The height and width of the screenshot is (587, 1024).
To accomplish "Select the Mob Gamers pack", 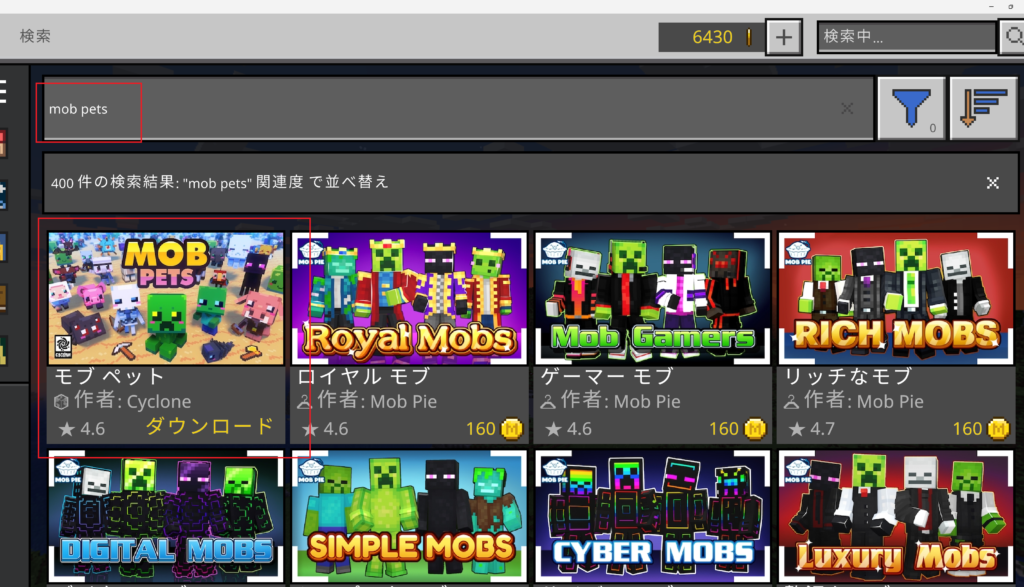I will pyautogui.click(x=652, y=297).
